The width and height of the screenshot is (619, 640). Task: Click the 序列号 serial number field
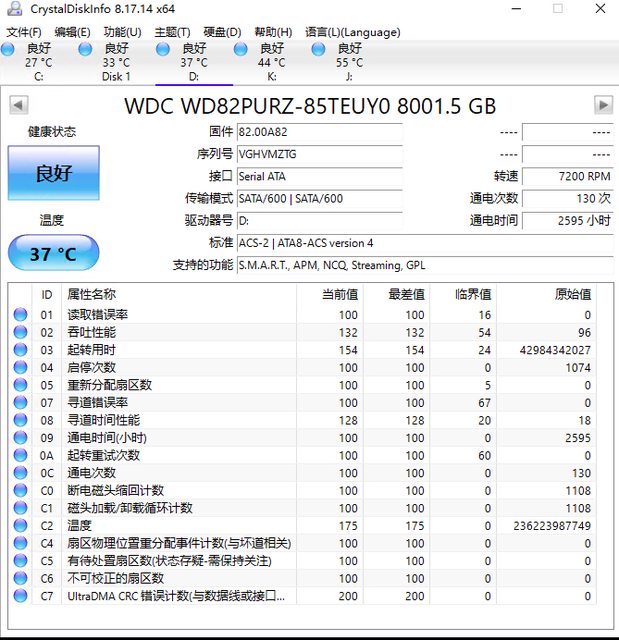click(x=319, y=154)
